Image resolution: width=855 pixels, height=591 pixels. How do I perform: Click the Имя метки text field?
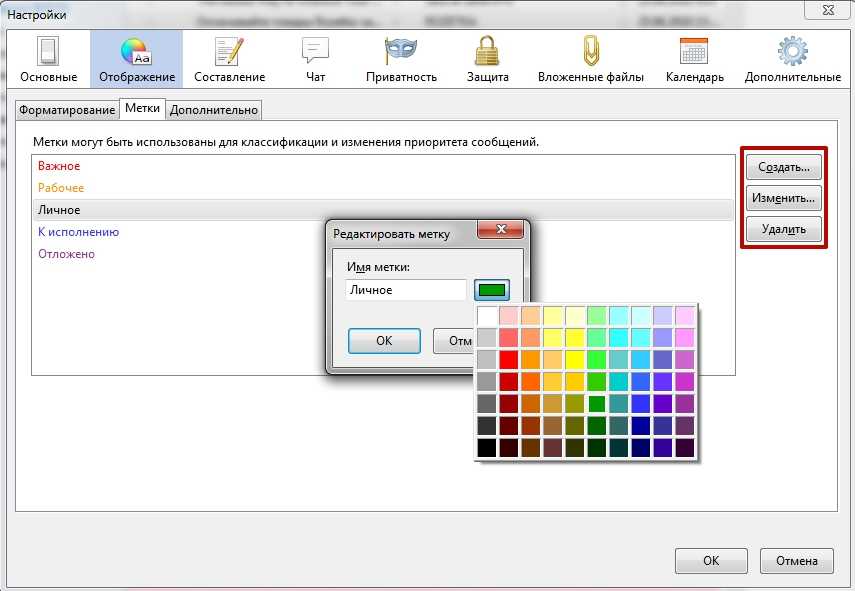tap(406, 290)
